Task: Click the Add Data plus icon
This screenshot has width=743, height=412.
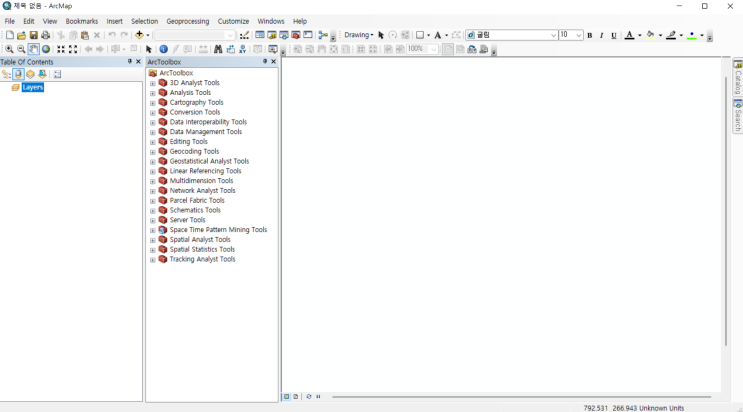Action: tap(139, 35)
